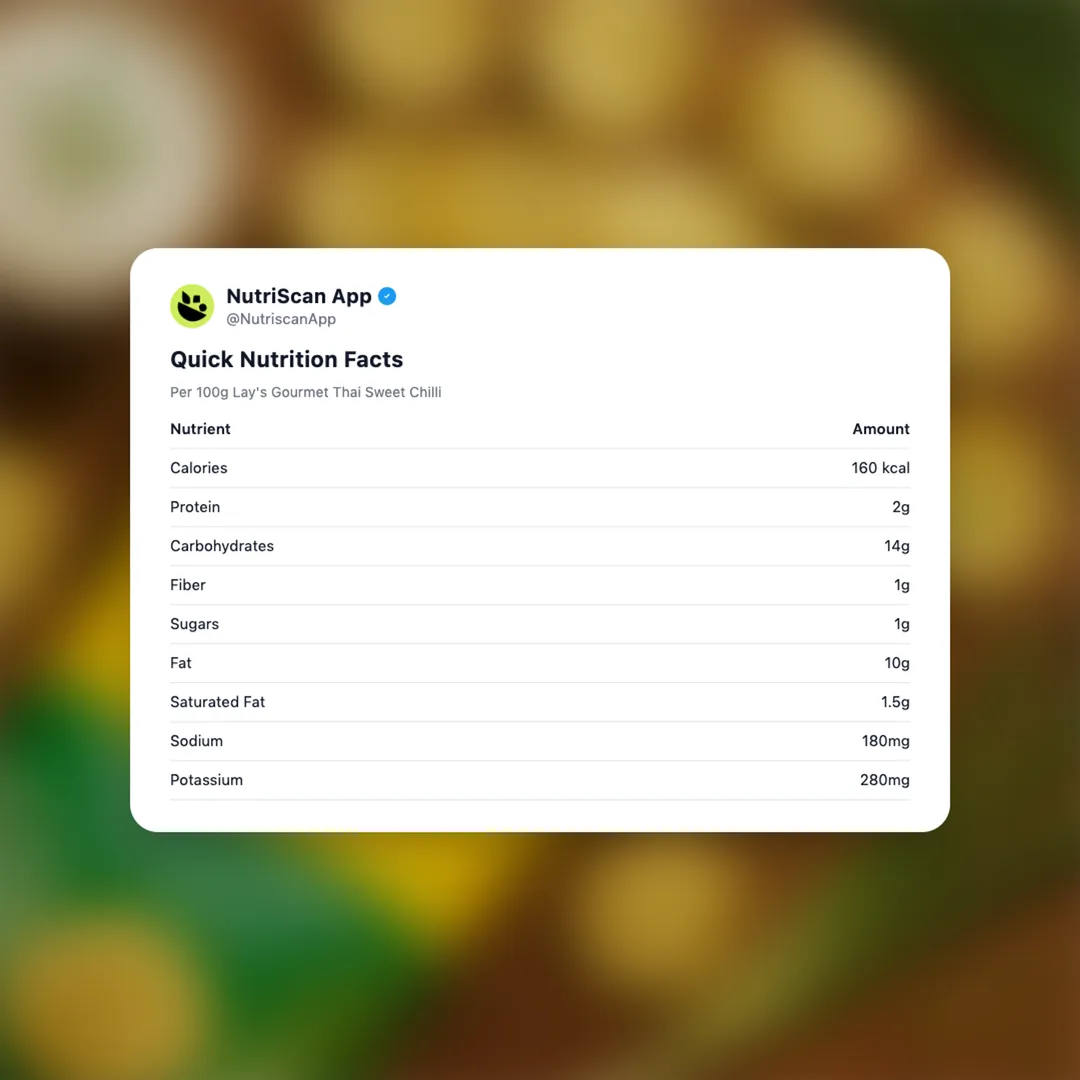
Task: Click the 280mg potassium value
Action: 884,780
